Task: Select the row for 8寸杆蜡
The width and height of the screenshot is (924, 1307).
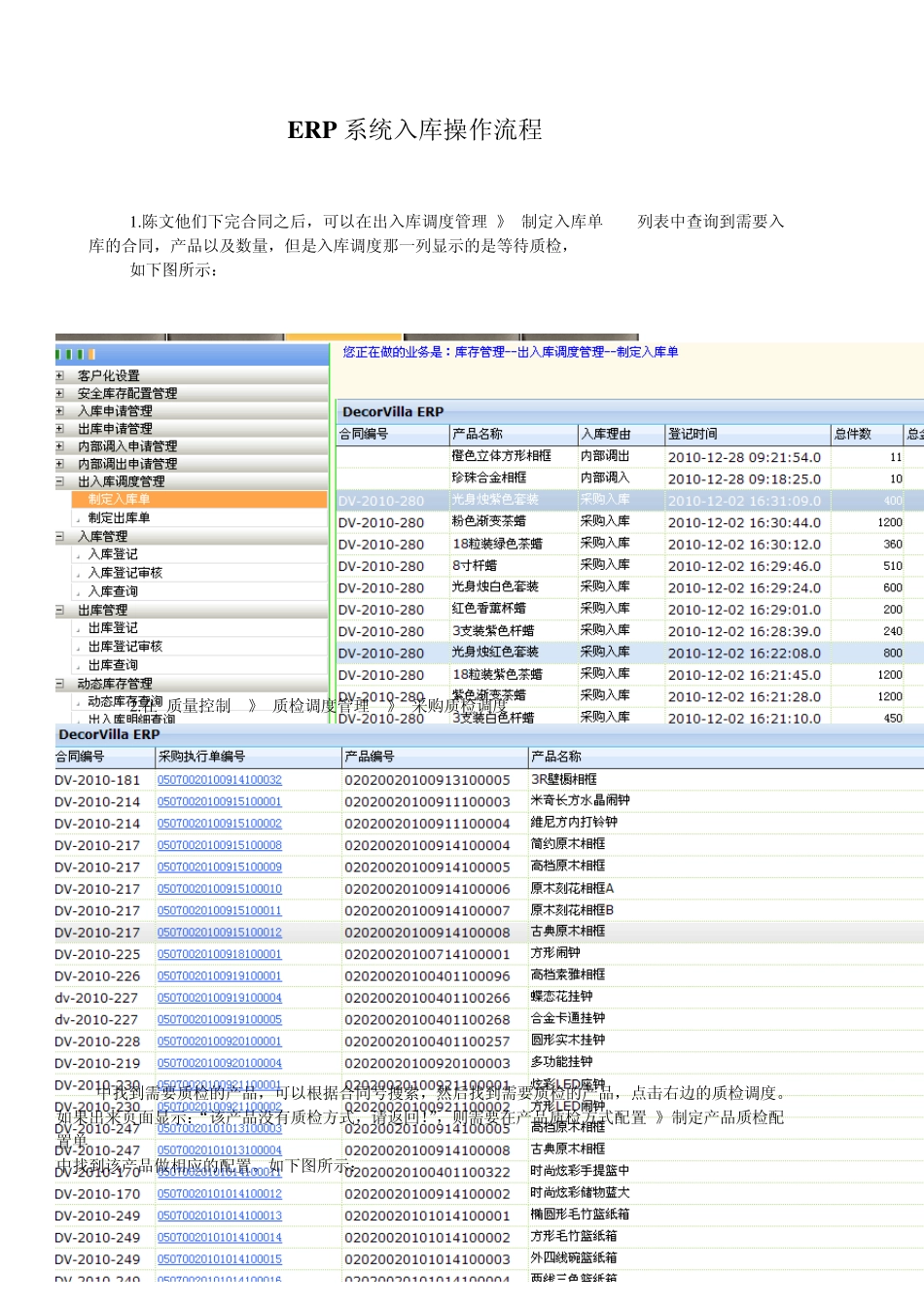Action: pyautogui.click(x=630, y=565)
